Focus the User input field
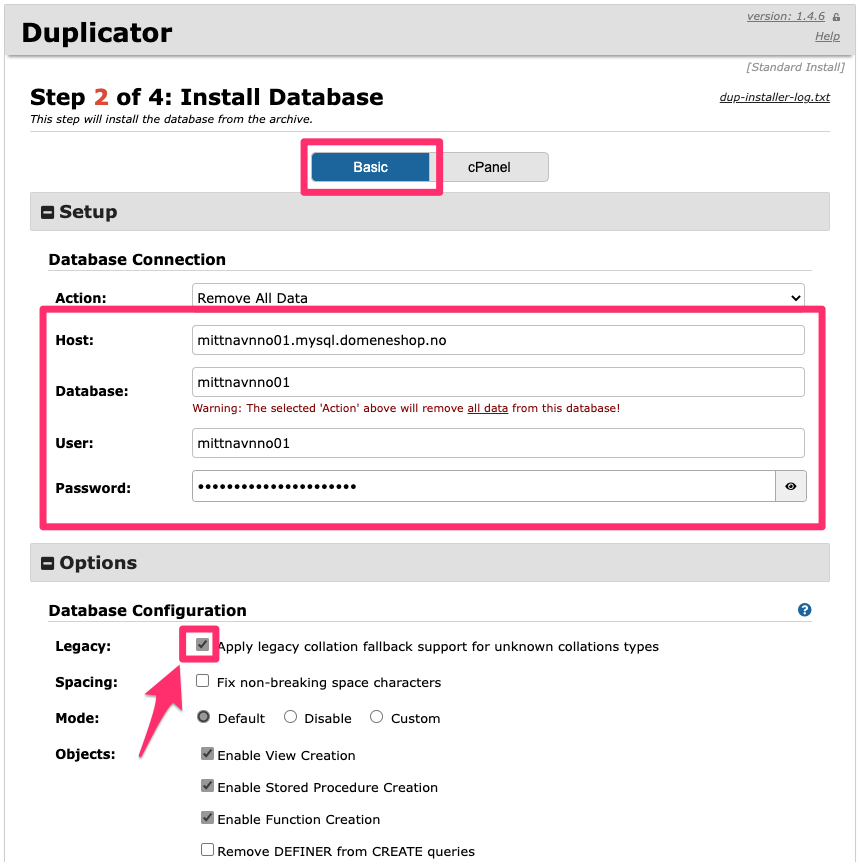 click(498, 443)
